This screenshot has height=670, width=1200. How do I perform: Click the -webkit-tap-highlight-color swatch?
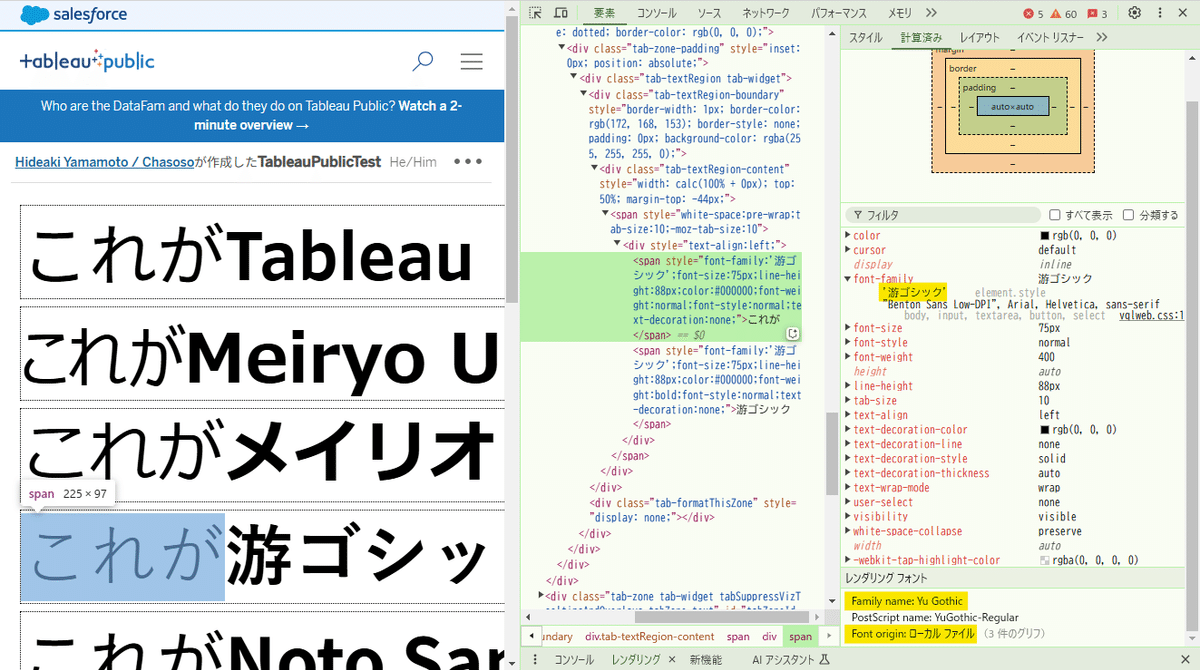tap(1044, 561)
